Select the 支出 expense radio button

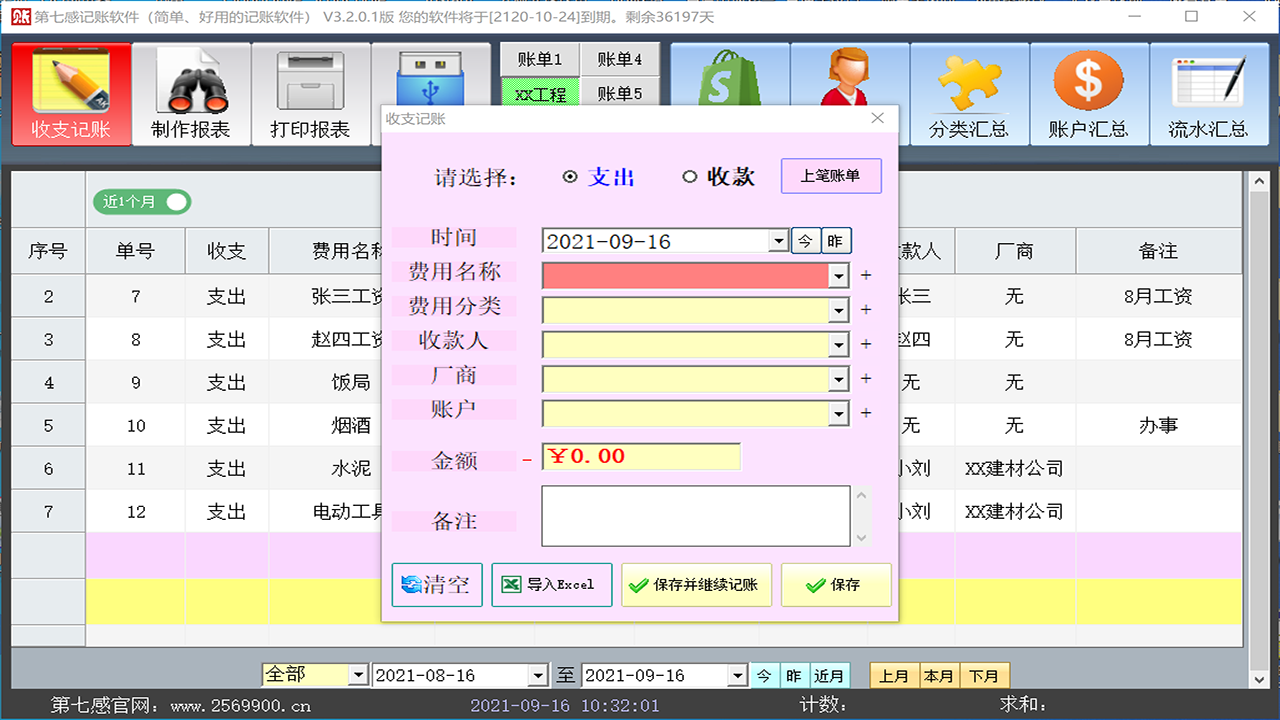[570, 176]
